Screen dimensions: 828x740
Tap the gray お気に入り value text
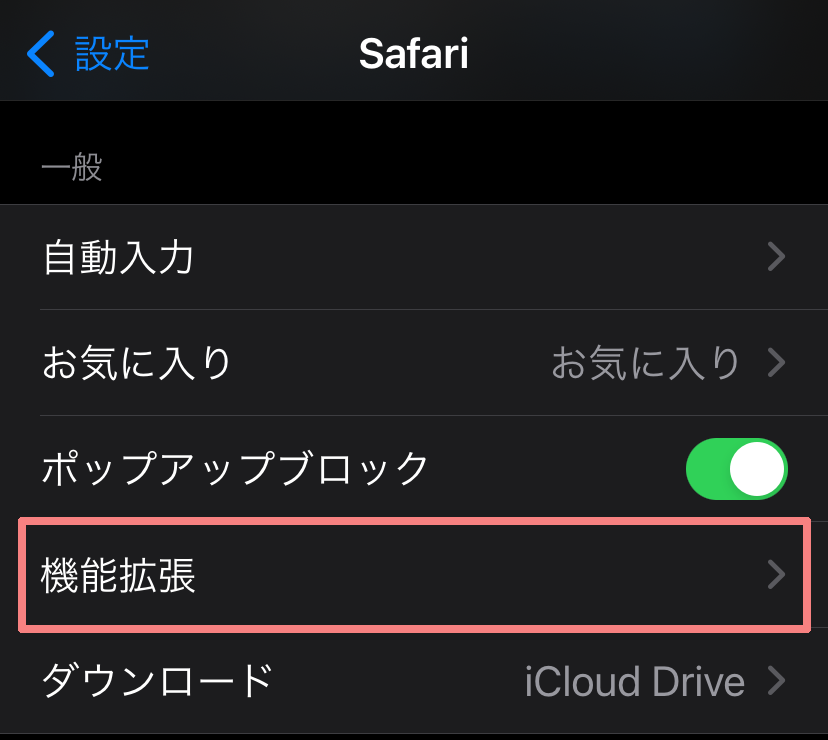[x=646, y=363]
